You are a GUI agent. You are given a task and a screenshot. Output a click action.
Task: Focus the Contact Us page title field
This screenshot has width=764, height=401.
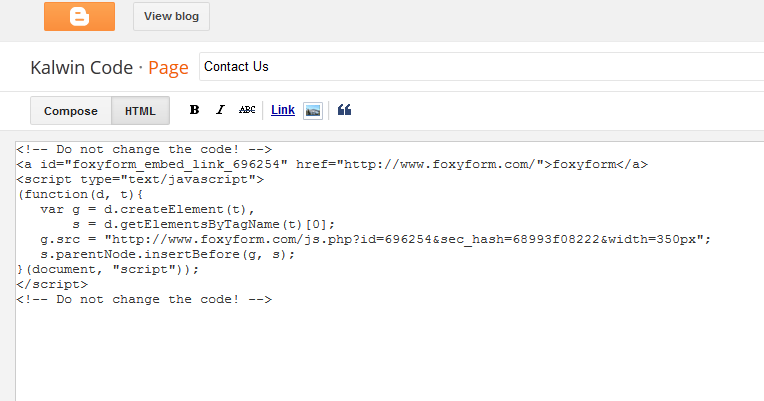coord(480,67)
